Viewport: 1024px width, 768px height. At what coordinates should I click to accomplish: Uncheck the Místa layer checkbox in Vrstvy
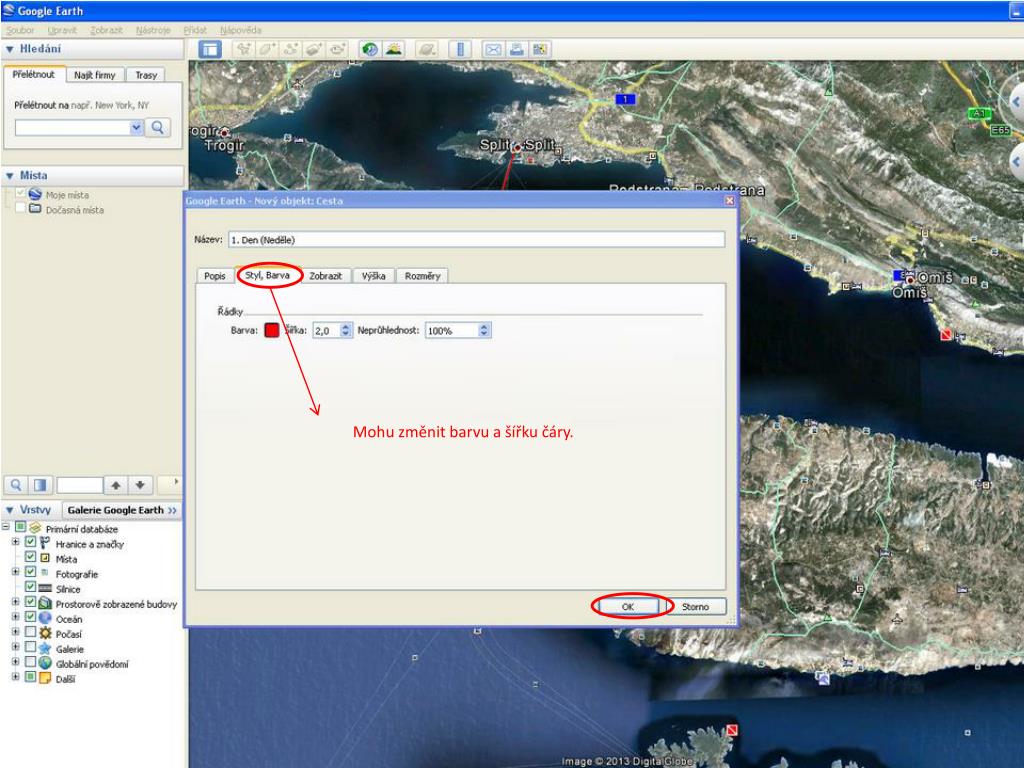[x=30, y=557]
